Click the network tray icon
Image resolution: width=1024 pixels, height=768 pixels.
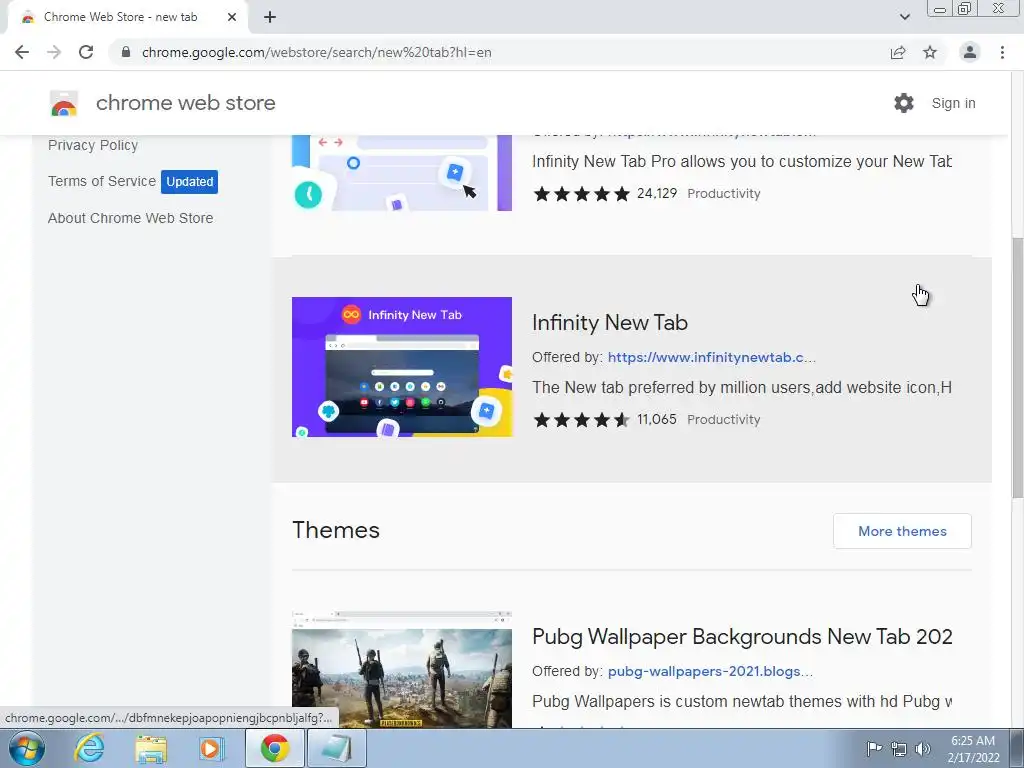(x=899, y=749)
